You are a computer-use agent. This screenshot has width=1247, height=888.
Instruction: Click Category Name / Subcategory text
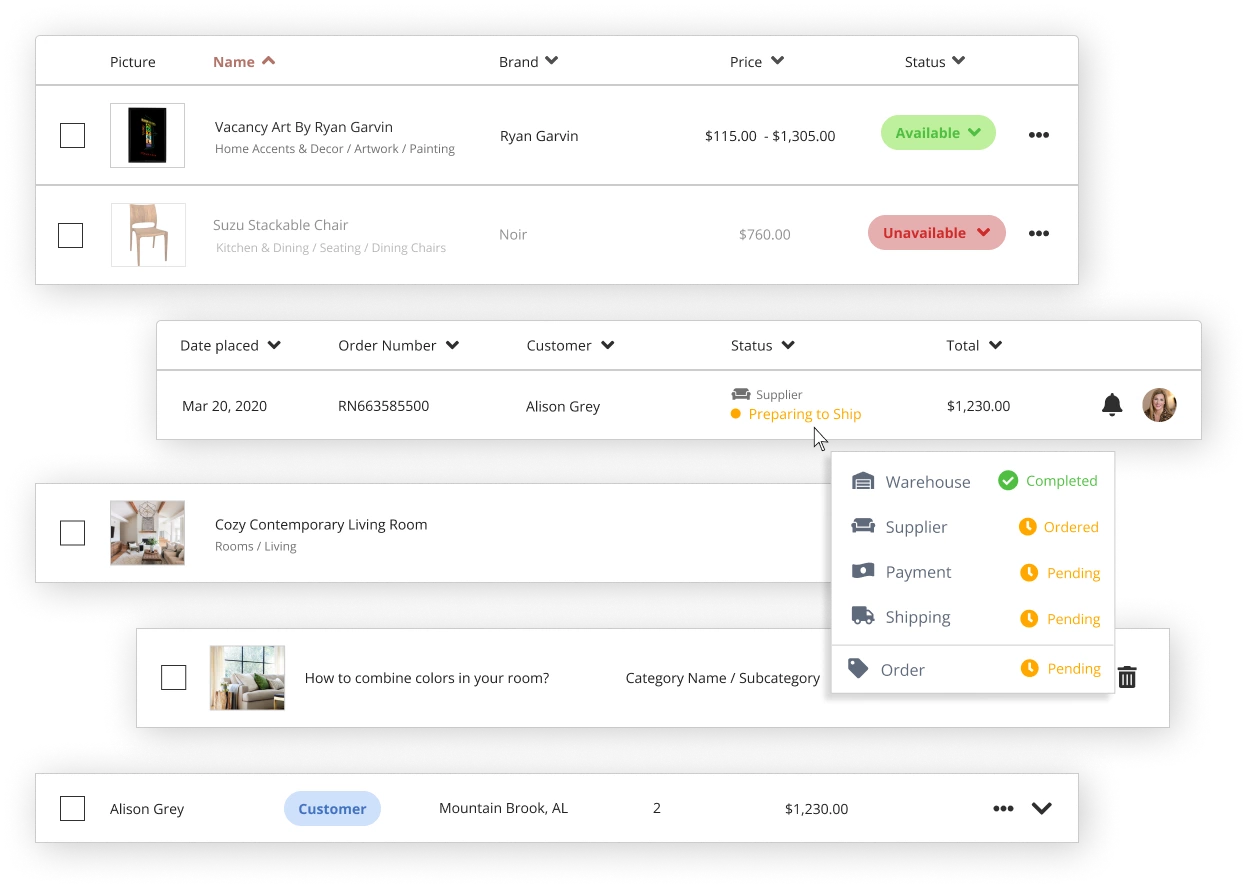[x=723, y=678]
